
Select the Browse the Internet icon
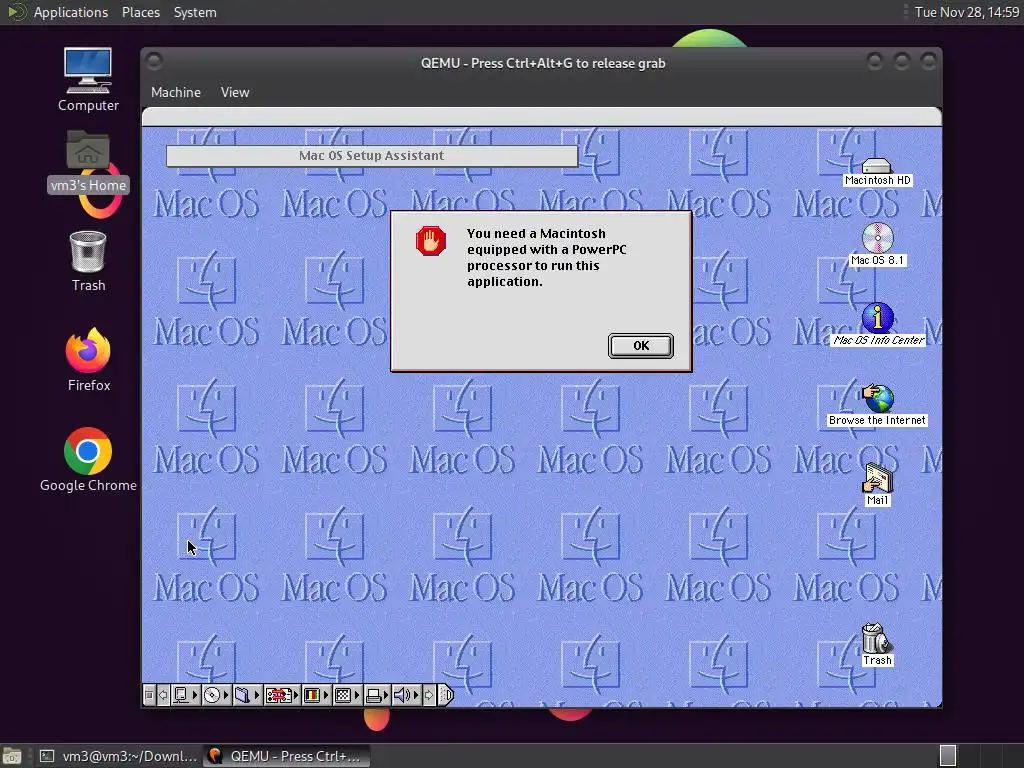pos(877,405)
